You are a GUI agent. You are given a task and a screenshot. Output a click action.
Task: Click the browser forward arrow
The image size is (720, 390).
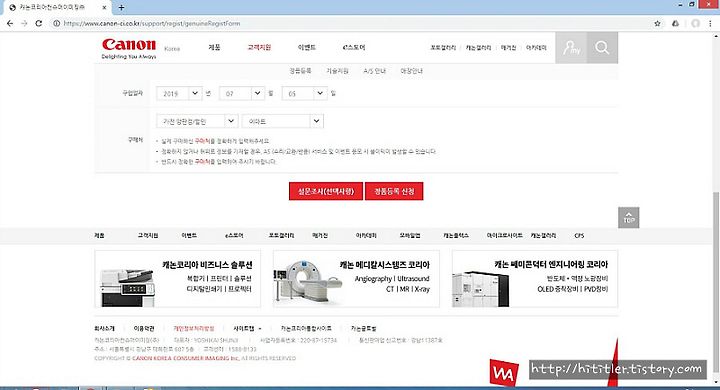(x=24, y=23)
